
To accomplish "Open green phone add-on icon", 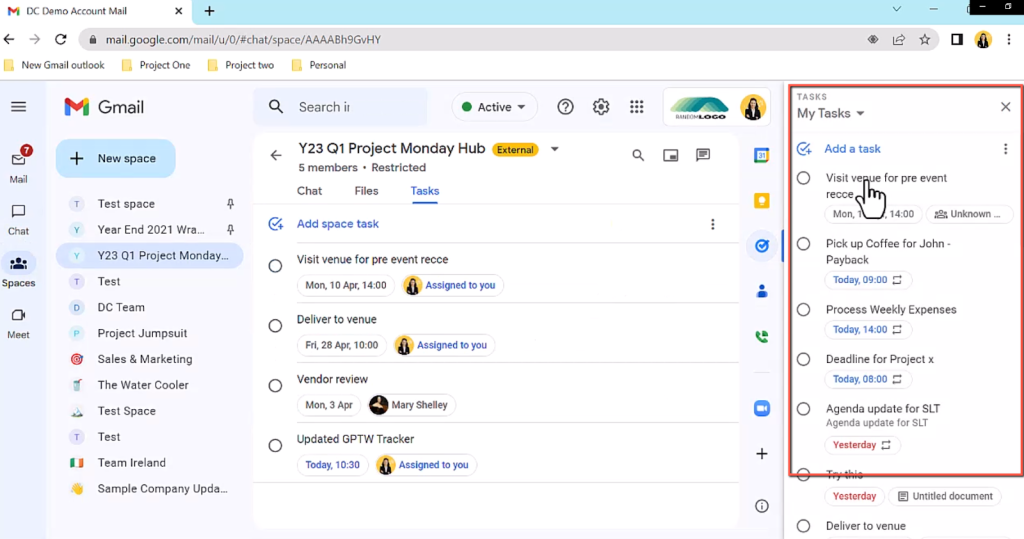I will (761, 336).
